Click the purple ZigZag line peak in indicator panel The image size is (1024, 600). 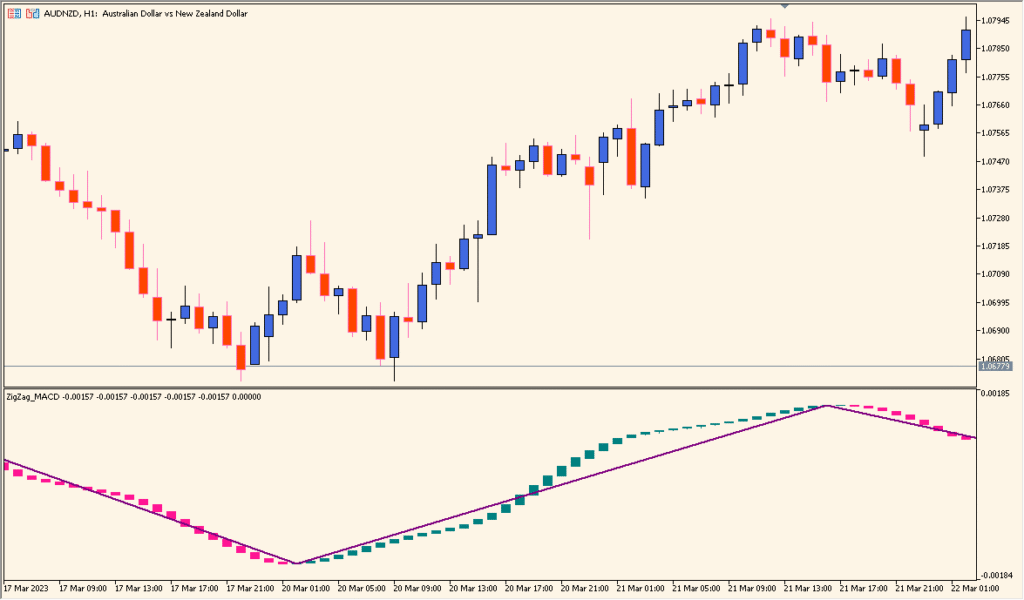828,406
